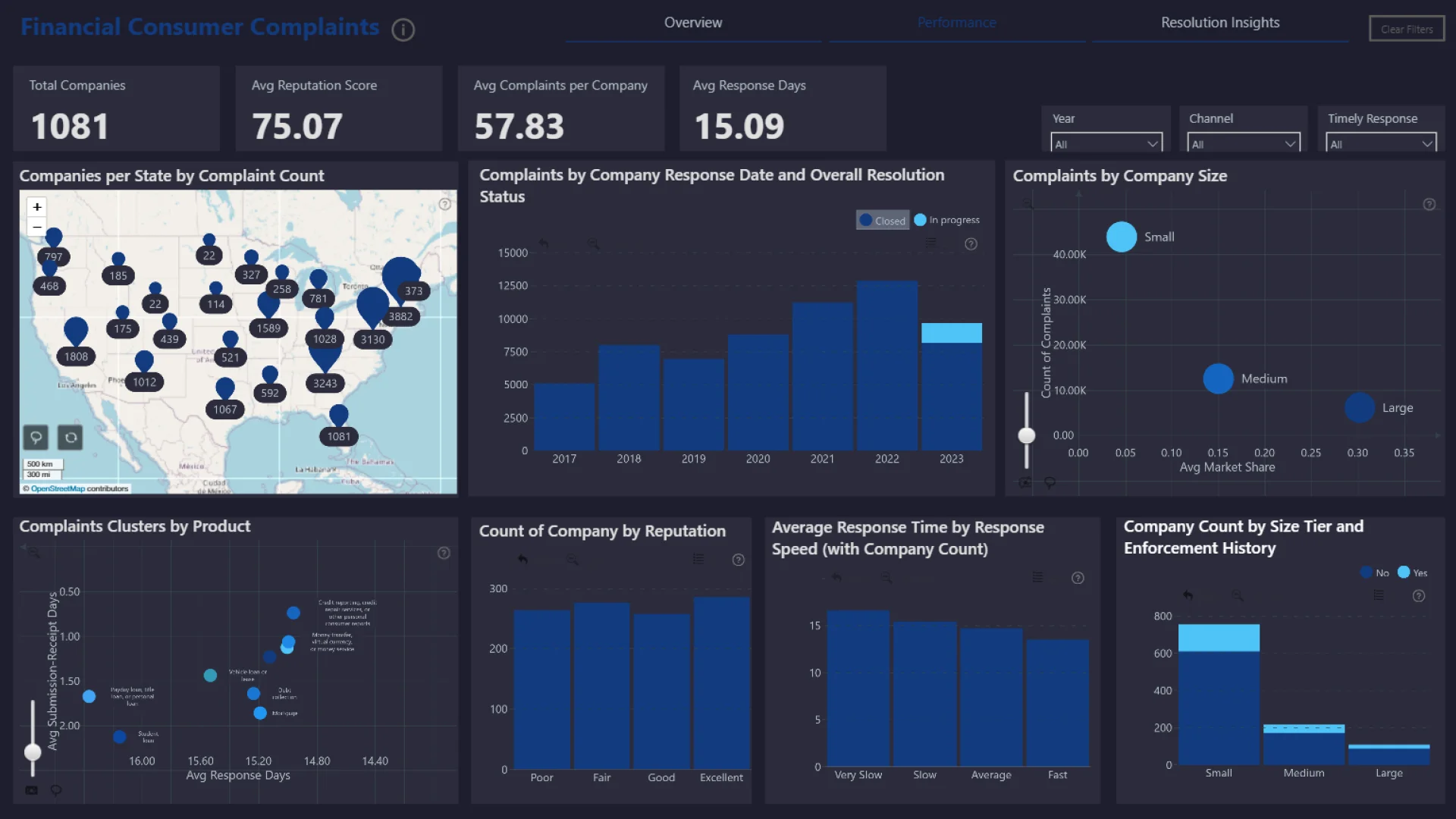Toggle the In progress legend series

click(947, 220)
